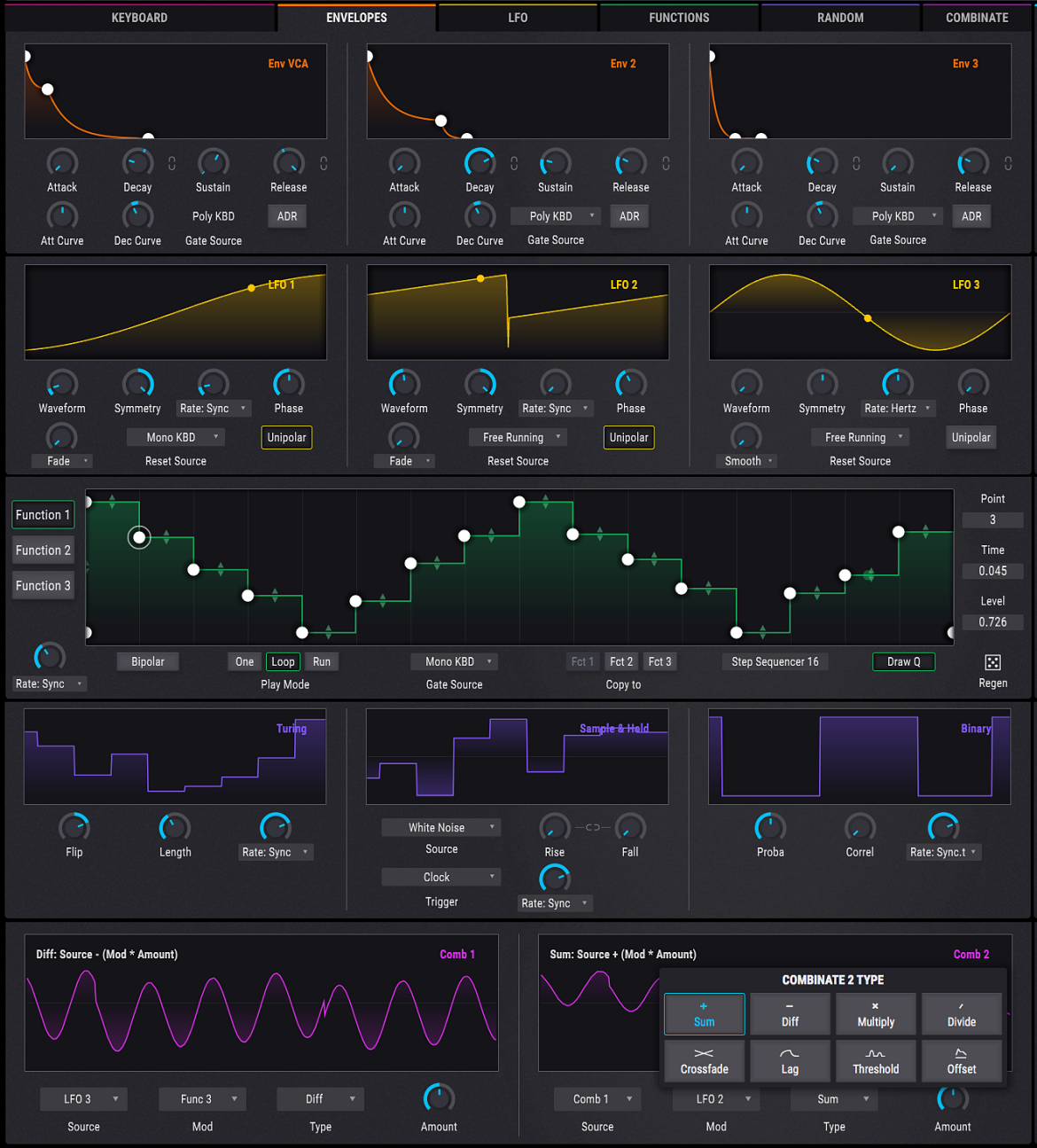Open Clock trigger dropdown
The width and height of the screenshot is (1037, 1148).
441,877
